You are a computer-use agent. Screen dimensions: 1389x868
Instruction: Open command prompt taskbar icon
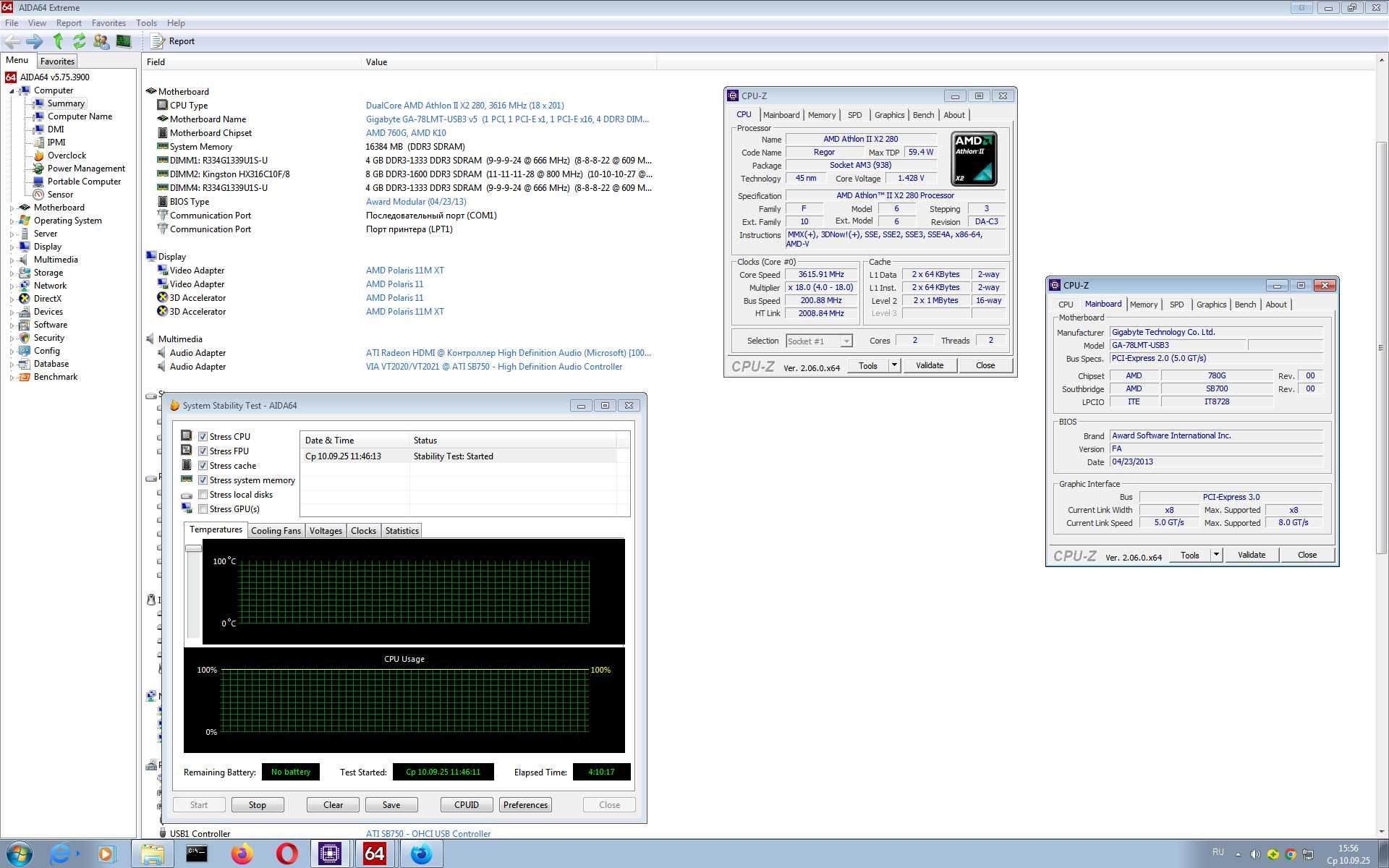(x=197, y=854)
